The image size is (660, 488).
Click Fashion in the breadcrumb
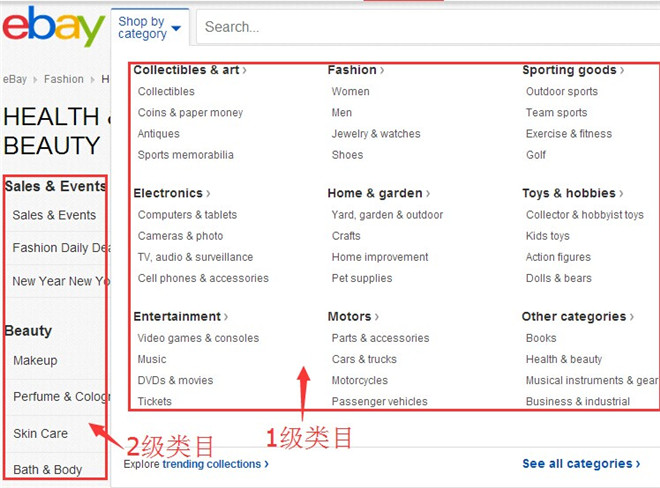pyautogui.click(x=64, y=79)
